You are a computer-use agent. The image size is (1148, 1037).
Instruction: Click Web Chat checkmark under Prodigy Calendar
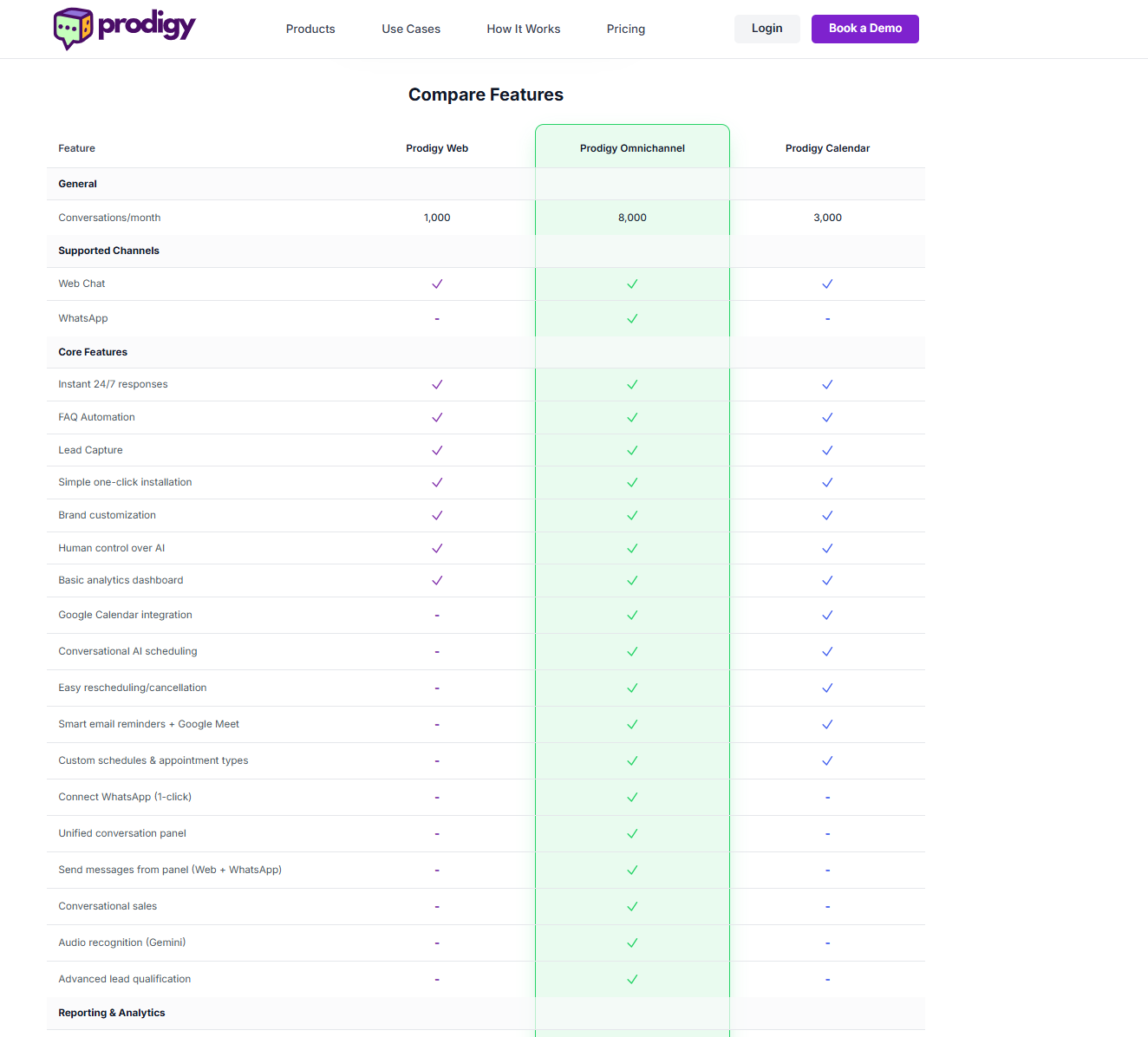click(x=827, y=284)
